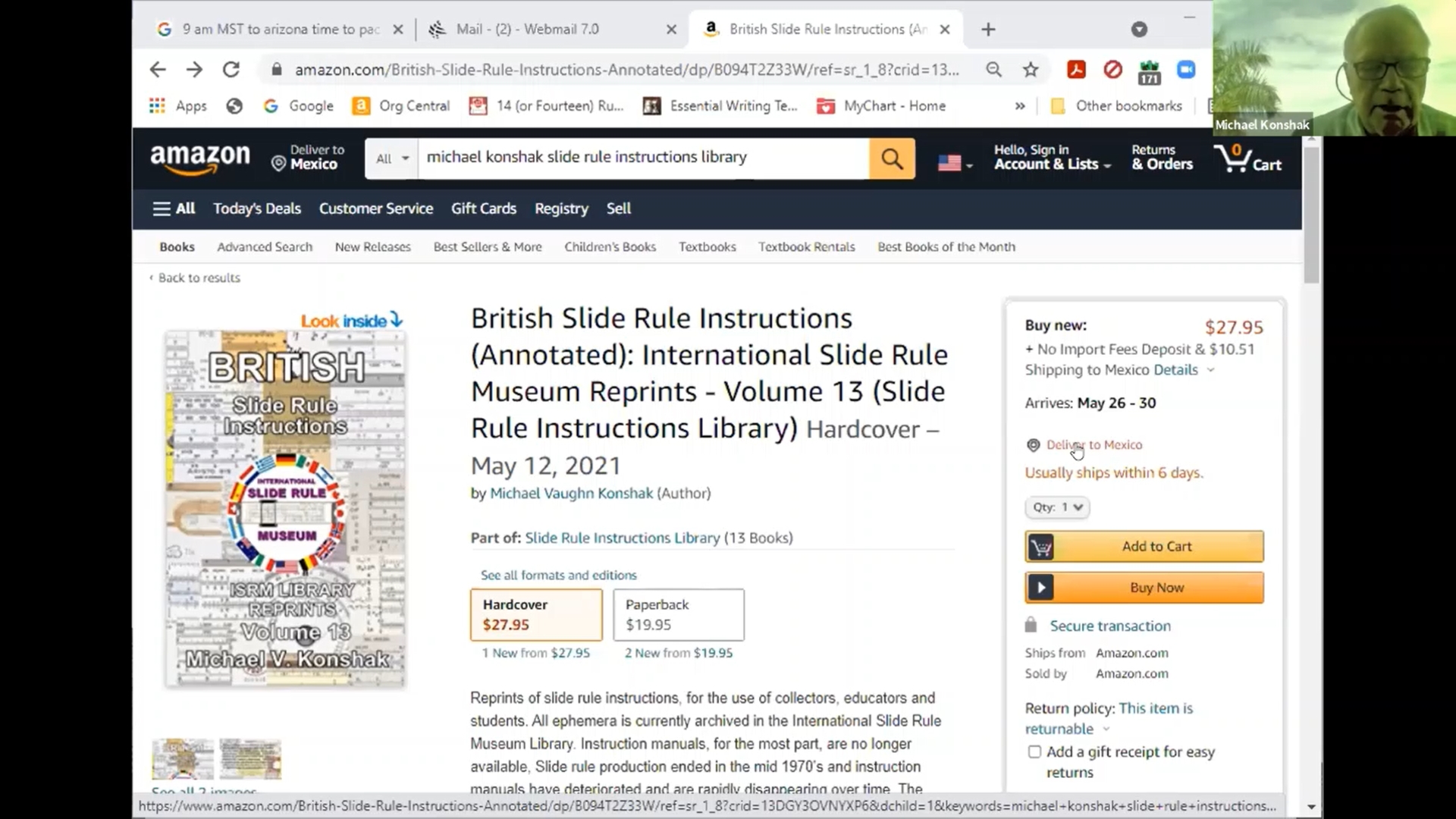The height and width of the screenshot is (819, 1456).
Task: Open Customer Service in nav bar
Action: point(376,209)
